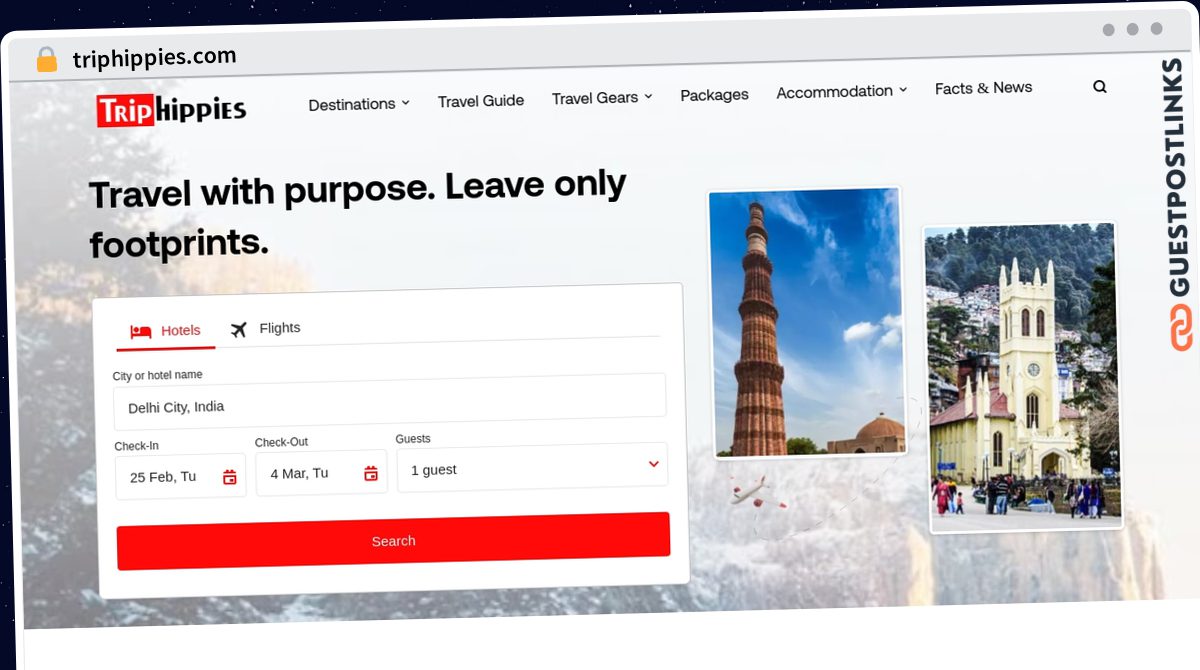Go to Facts & News

pyautogui.click(x=983, y=88)
